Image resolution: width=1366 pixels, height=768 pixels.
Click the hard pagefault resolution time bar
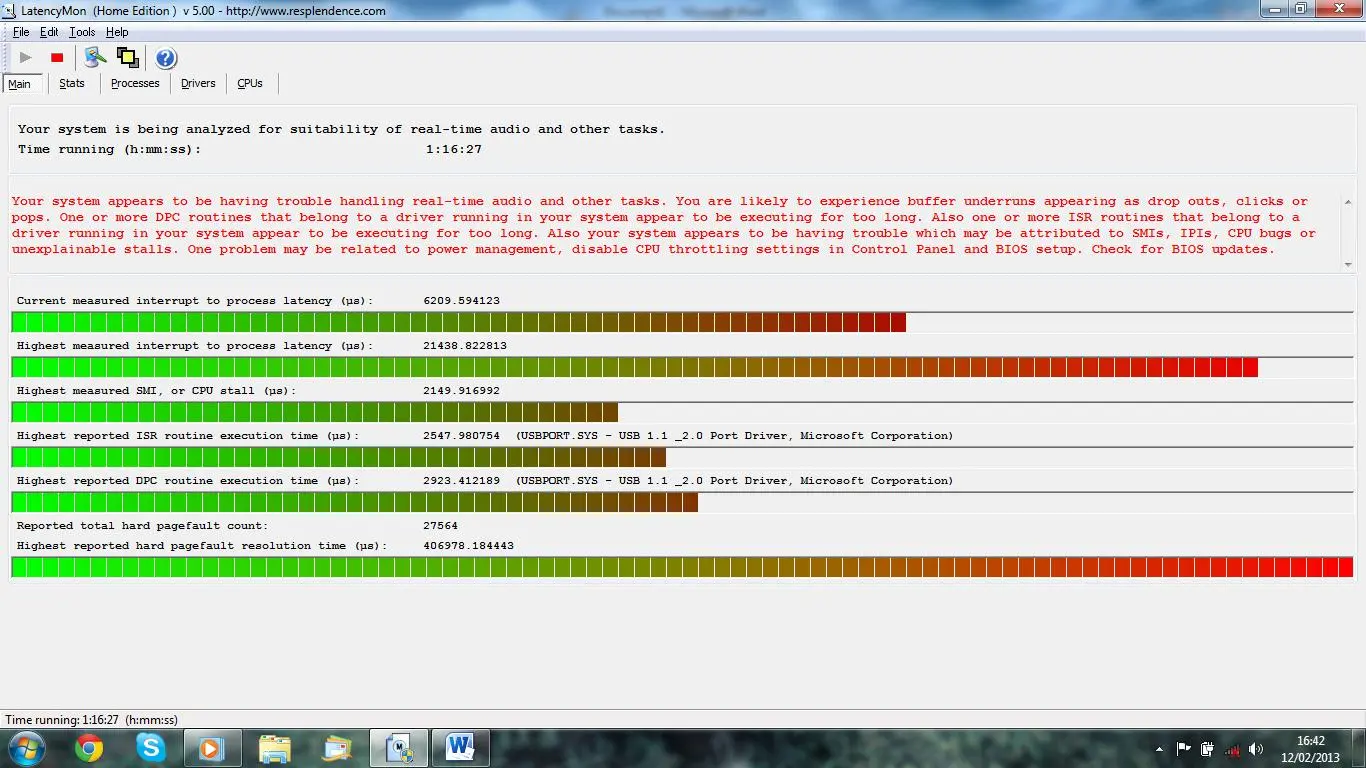pos(682,567)
